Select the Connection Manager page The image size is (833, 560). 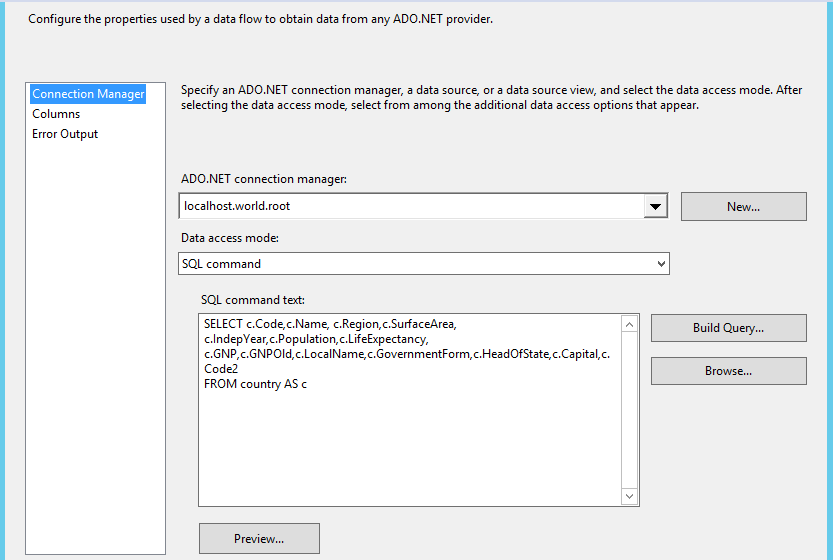tap(88, 94)
